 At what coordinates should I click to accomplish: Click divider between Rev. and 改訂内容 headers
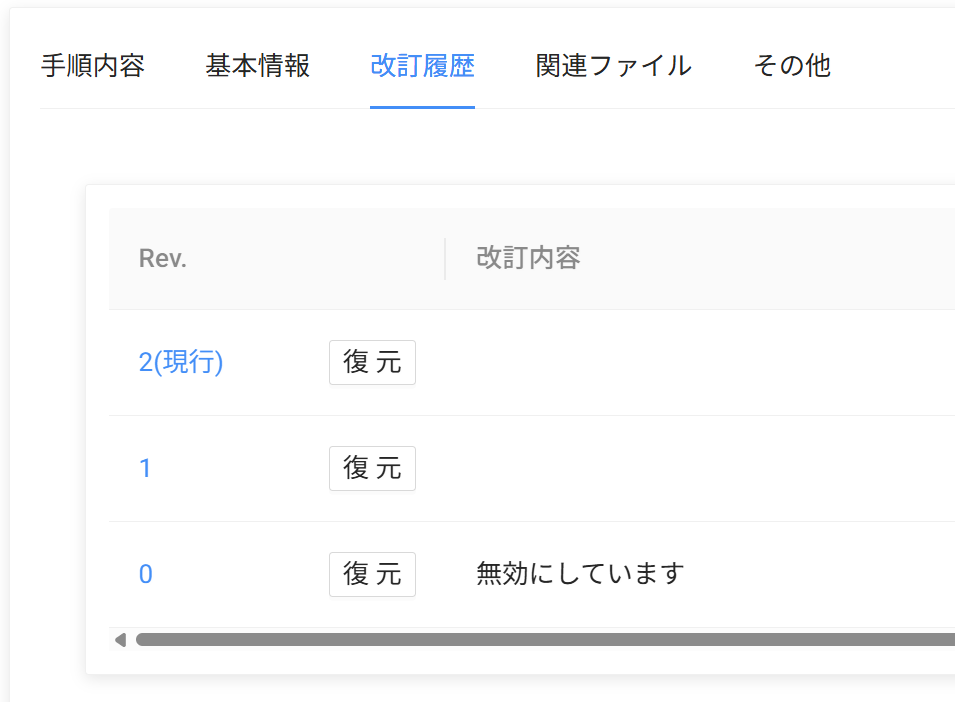click(445, 259)
